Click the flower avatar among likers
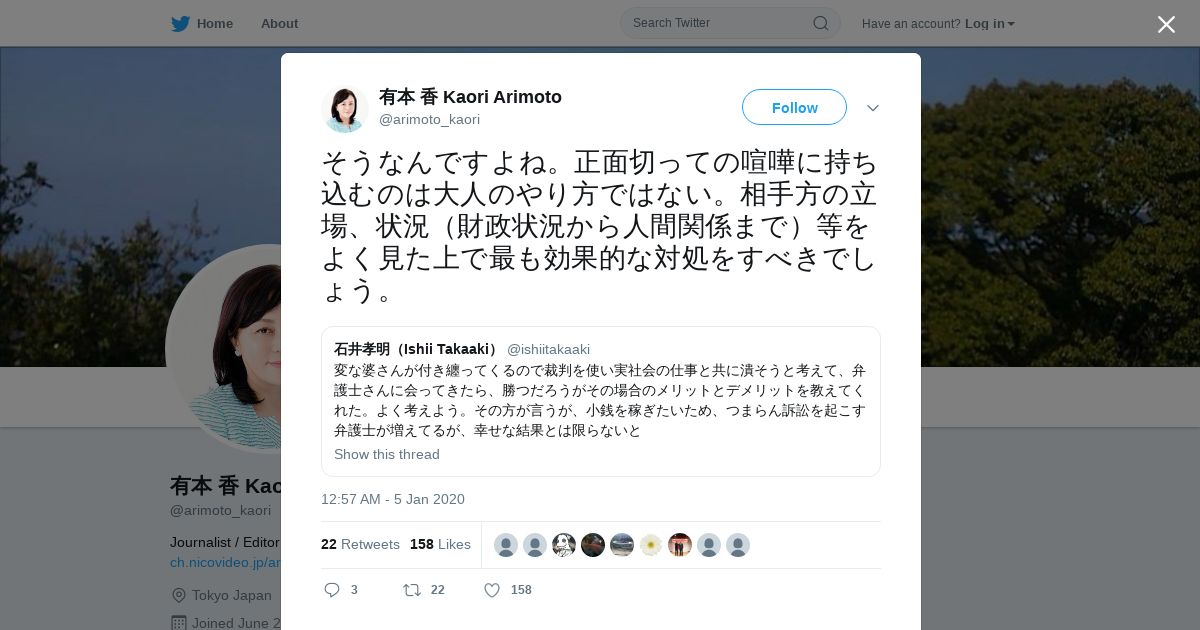Image resolution: width=1200 pixels, height=630 pixels. 651,545
